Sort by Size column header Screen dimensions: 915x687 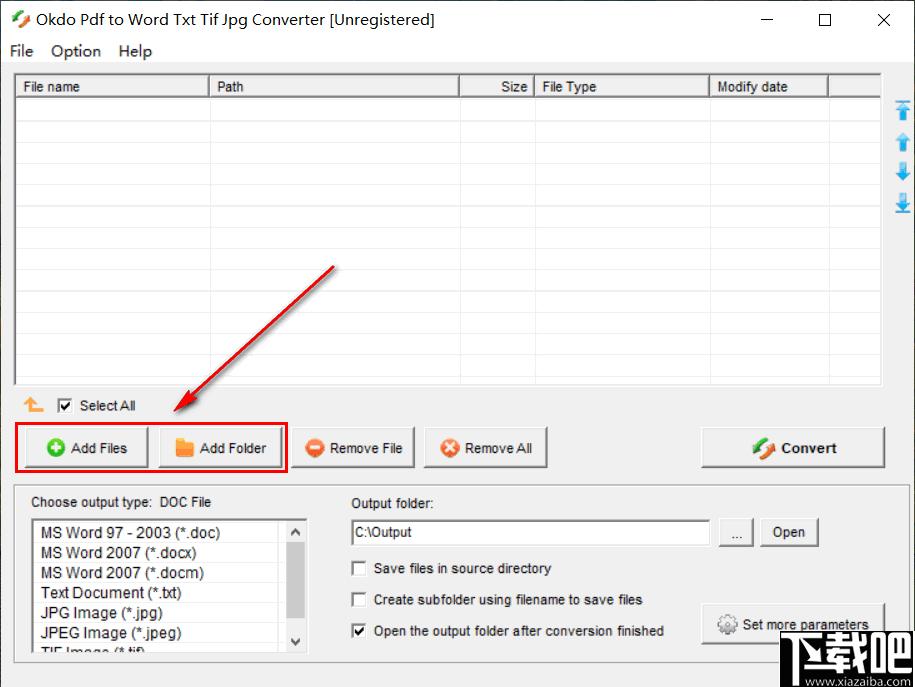[x=497, y=86]
